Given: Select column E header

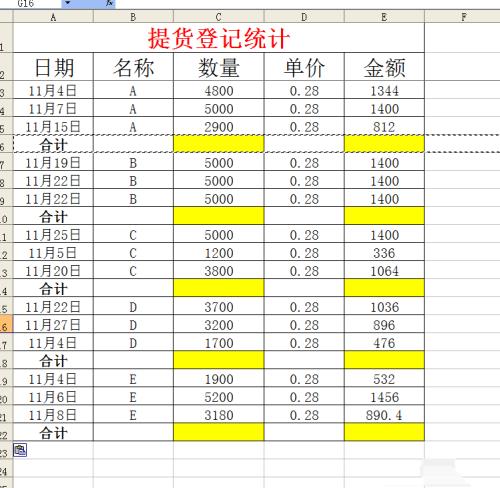Looking at the screenshot, I should [384, 17].
